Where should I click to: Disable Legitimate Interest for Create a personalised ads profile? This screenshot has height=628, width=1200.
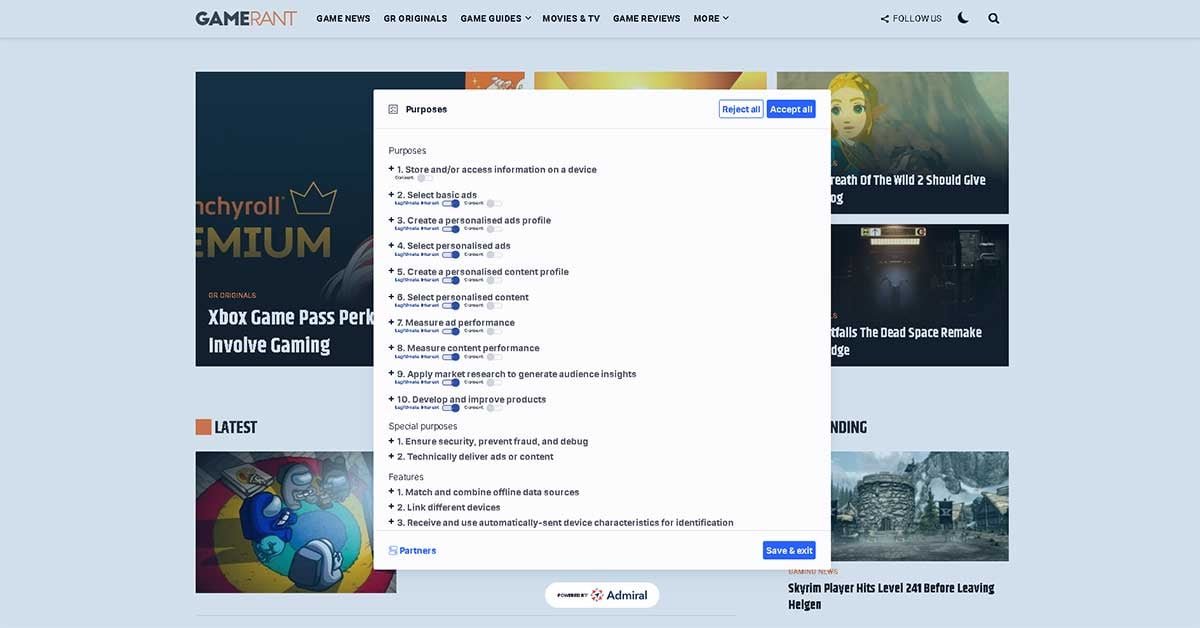(451, 229)
